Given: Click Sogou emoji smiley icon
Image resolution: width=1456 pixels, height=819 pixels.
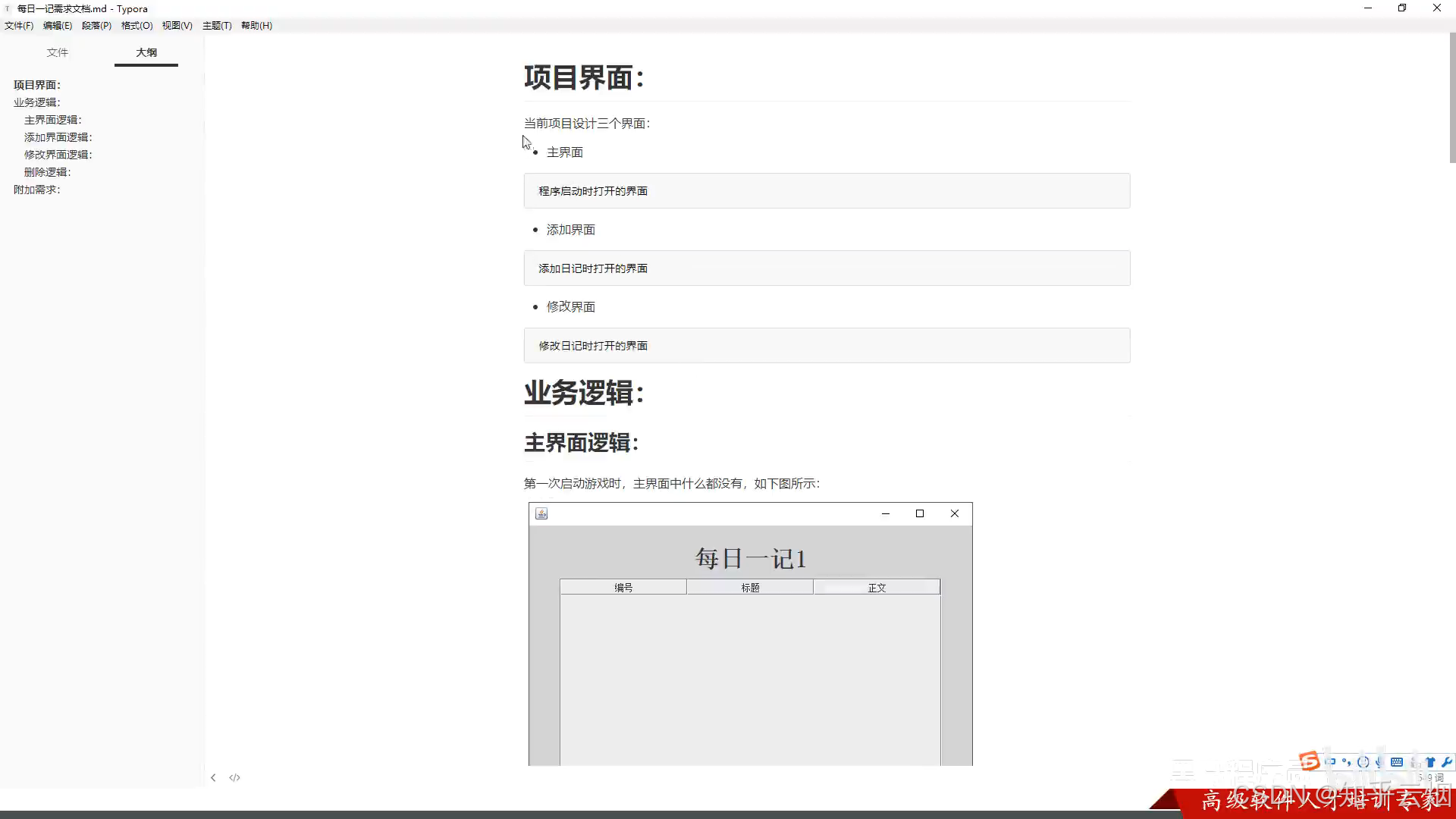Looking at the screenshot, I should (x=1363, y=762).
